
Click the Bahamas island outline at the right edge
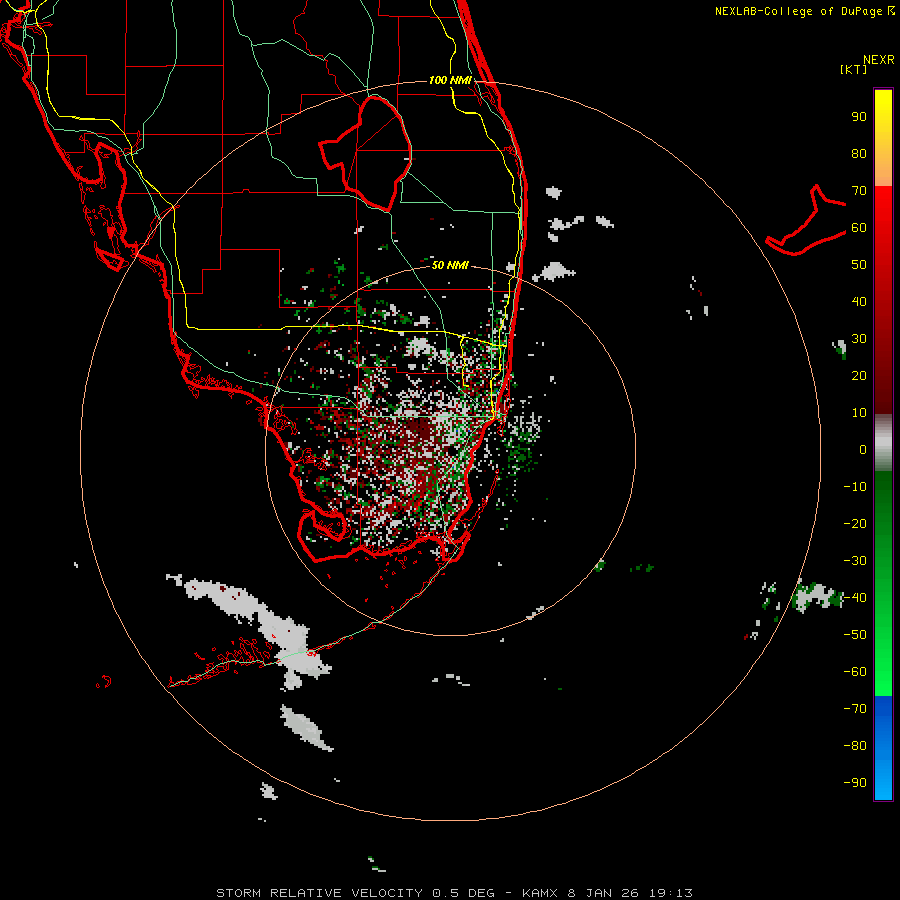[x=806, y=221]
